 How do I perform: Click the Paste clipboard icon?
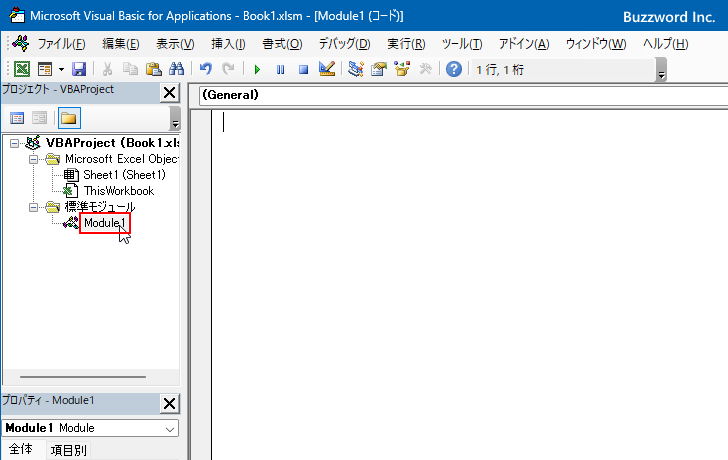pos(153,69)
